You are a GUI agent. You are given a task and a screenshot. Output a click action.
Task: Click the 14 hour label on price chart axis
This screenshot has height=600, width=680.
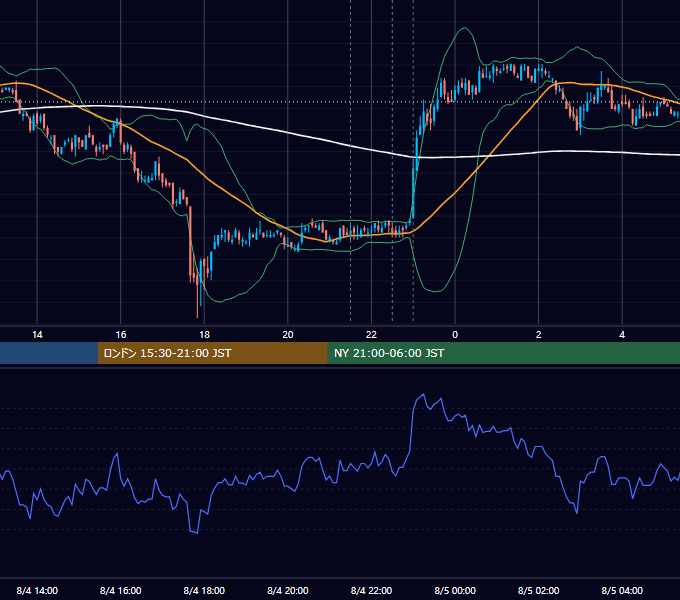tap(37, 335)
